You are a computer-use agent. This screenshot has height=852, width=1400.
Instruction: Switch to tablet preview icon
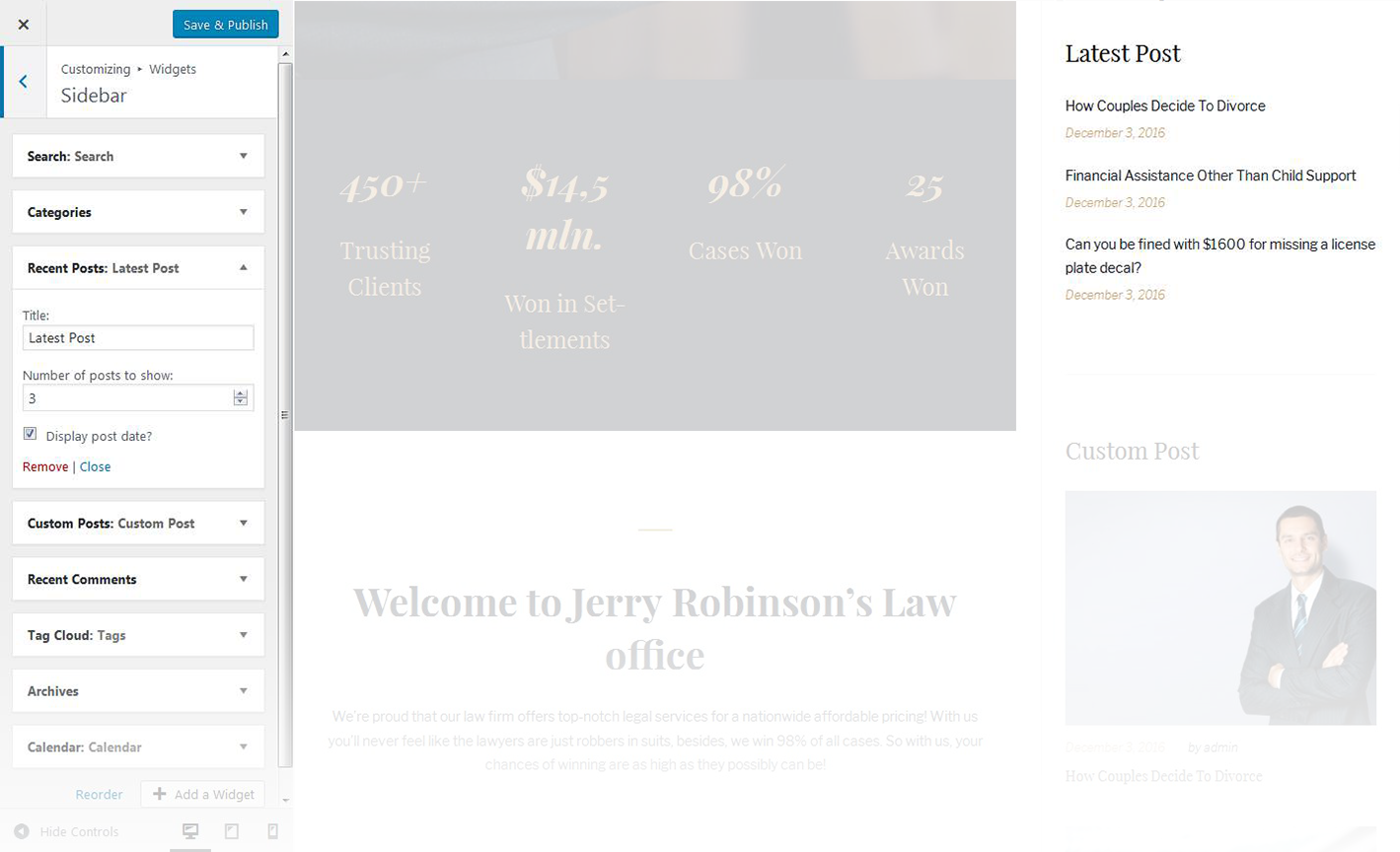pyautogui.click(x=232, y=831)
